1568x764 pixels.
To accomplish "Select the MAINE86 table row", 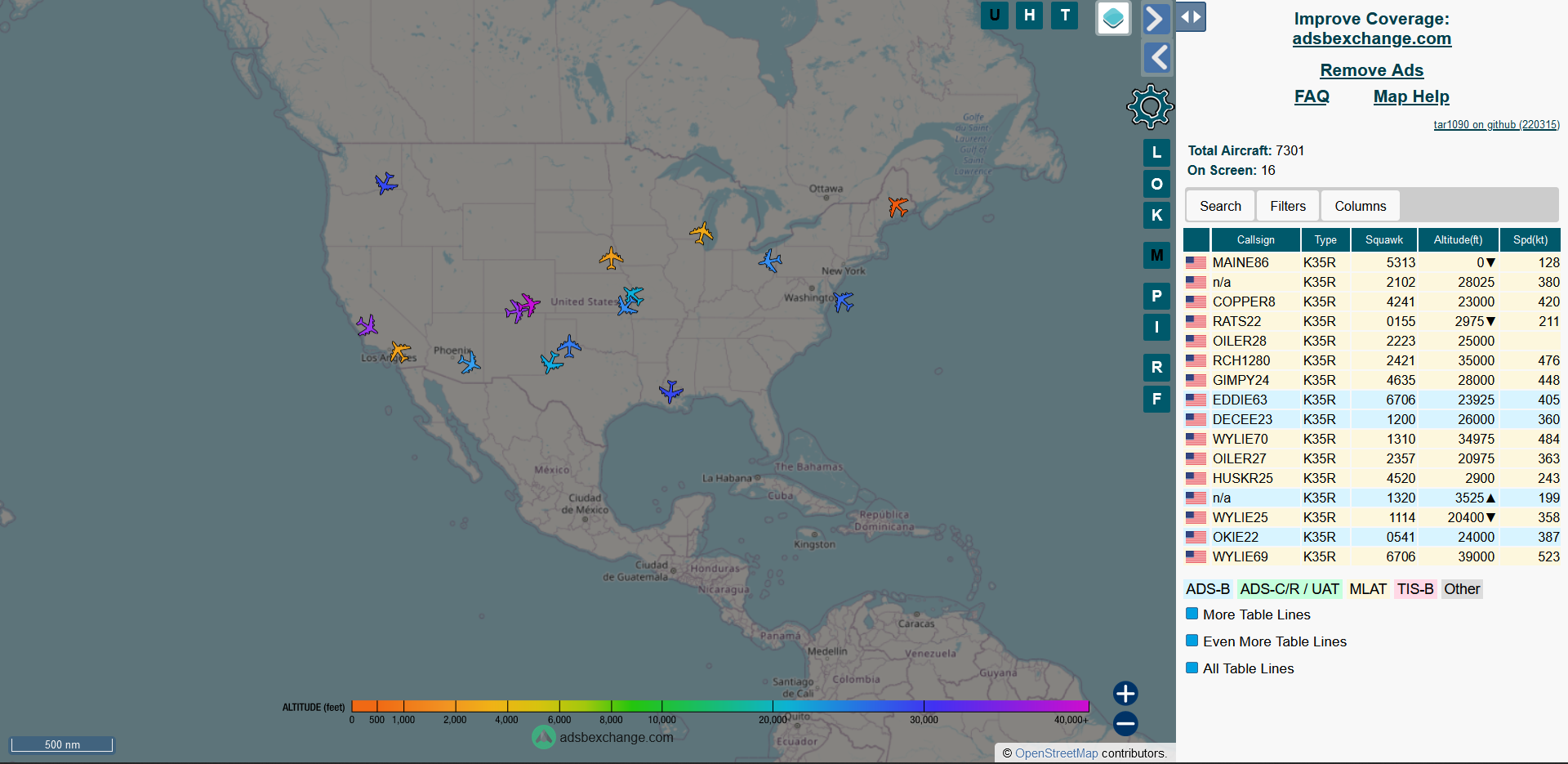I will (x=1372, y=262).
